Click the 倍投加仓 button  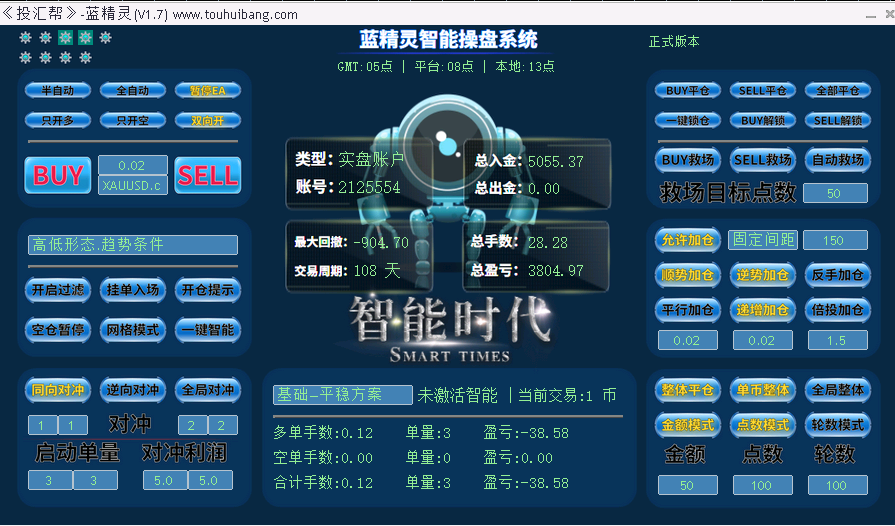(838, 310)
